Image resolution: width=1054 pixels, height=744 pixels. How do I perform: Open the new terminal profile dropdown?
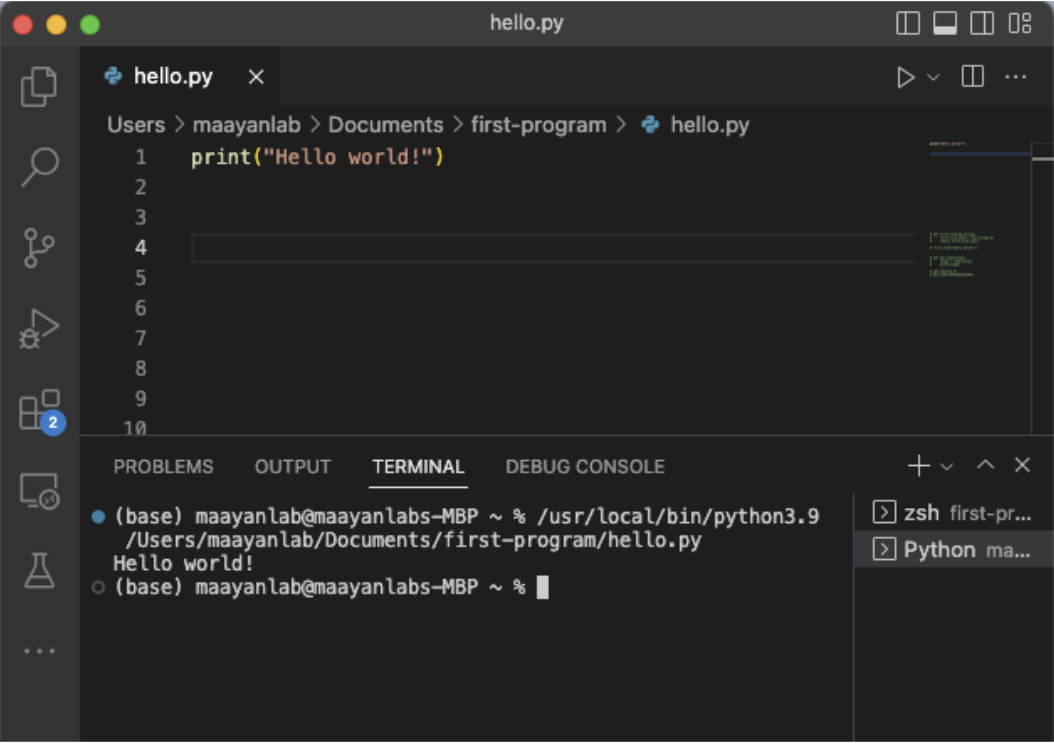click(x=947, y=466)
